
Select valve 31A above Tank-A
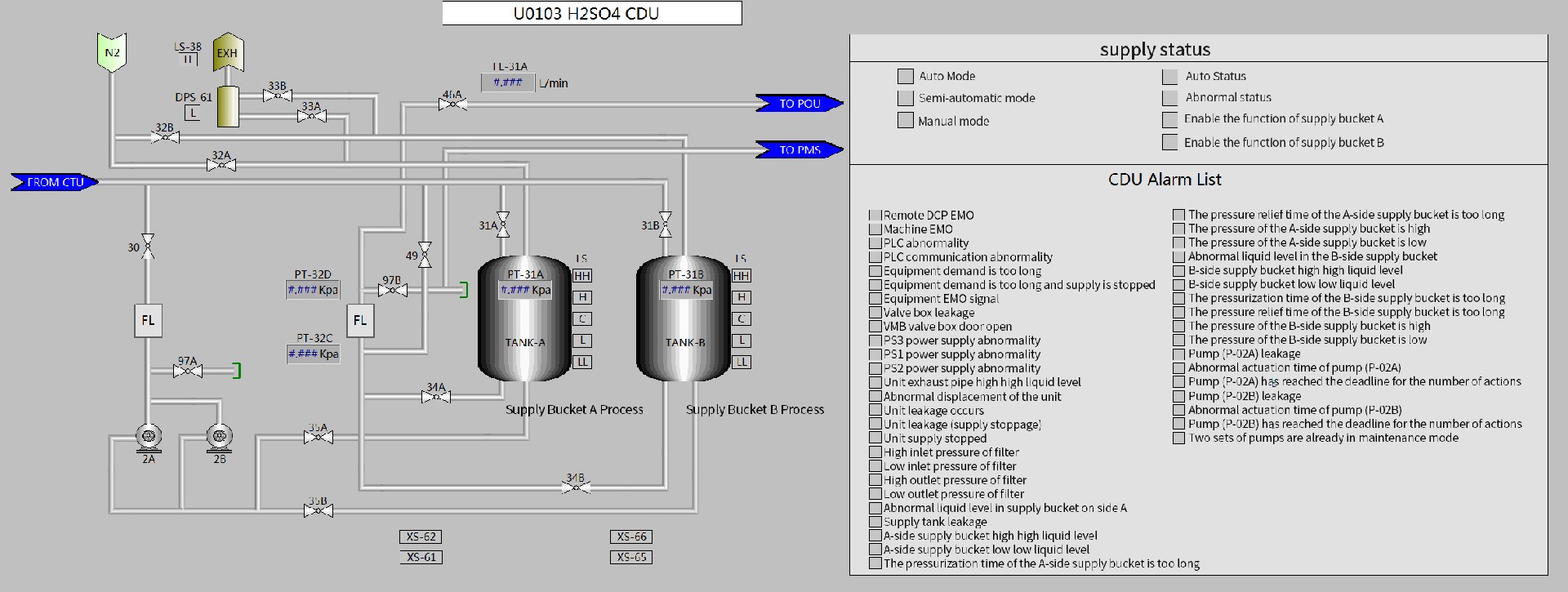coord(503,225)
